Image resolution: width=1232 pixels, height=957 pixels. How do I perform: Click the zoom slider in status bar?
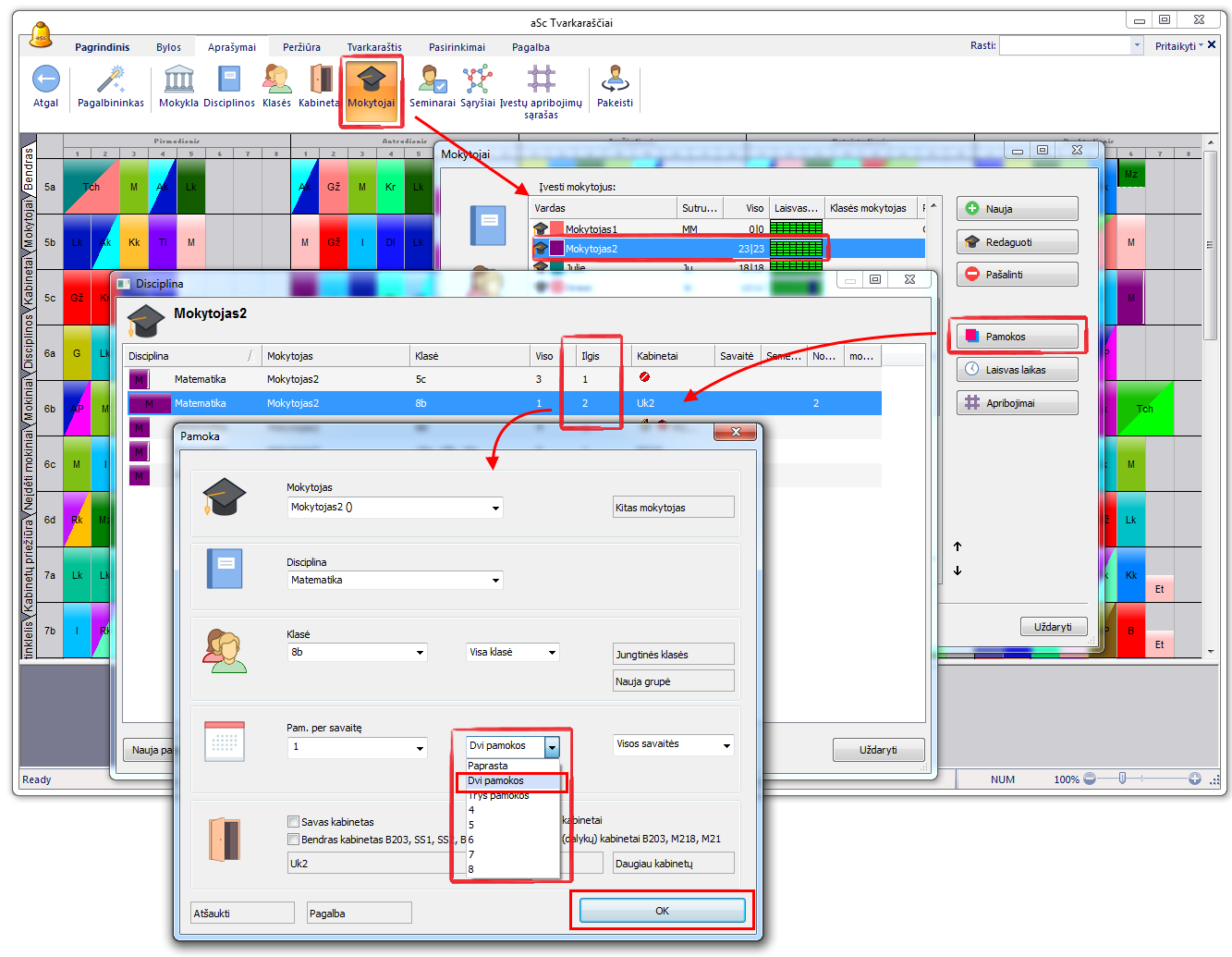coord(1122,779)
